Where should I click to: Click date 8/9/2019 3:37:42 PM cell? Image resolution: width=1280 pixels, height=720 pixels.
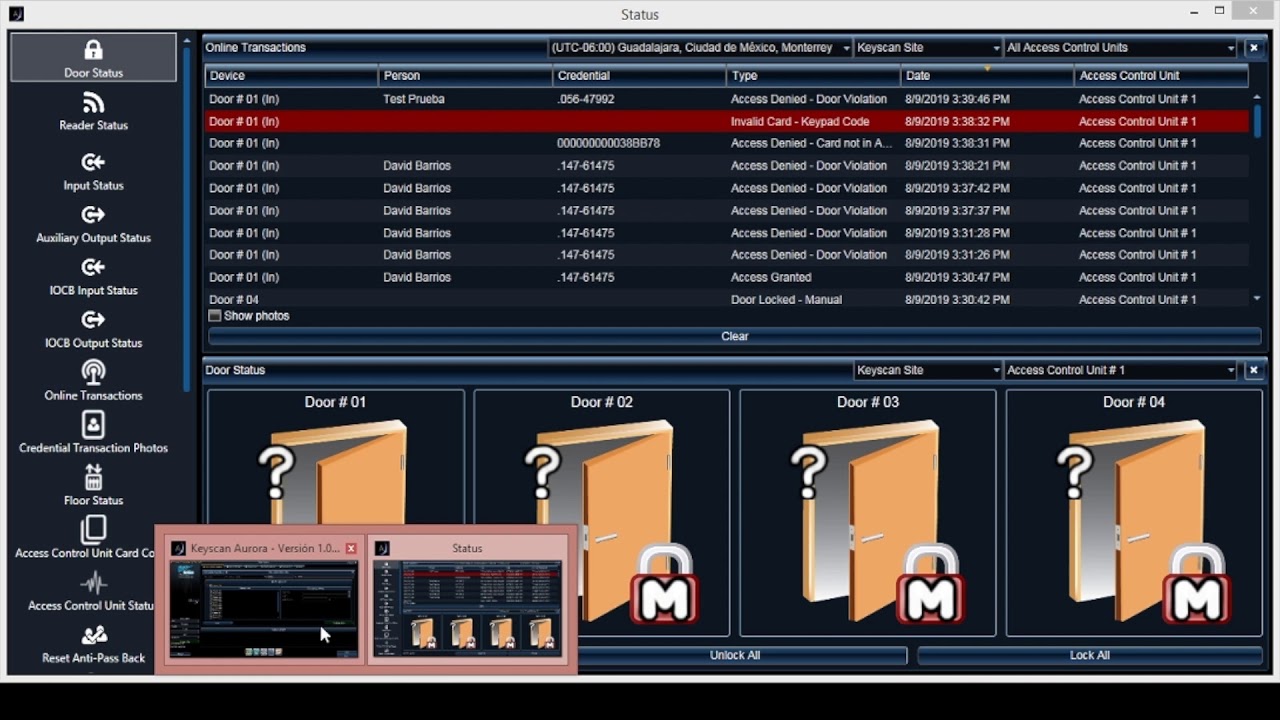957,188
